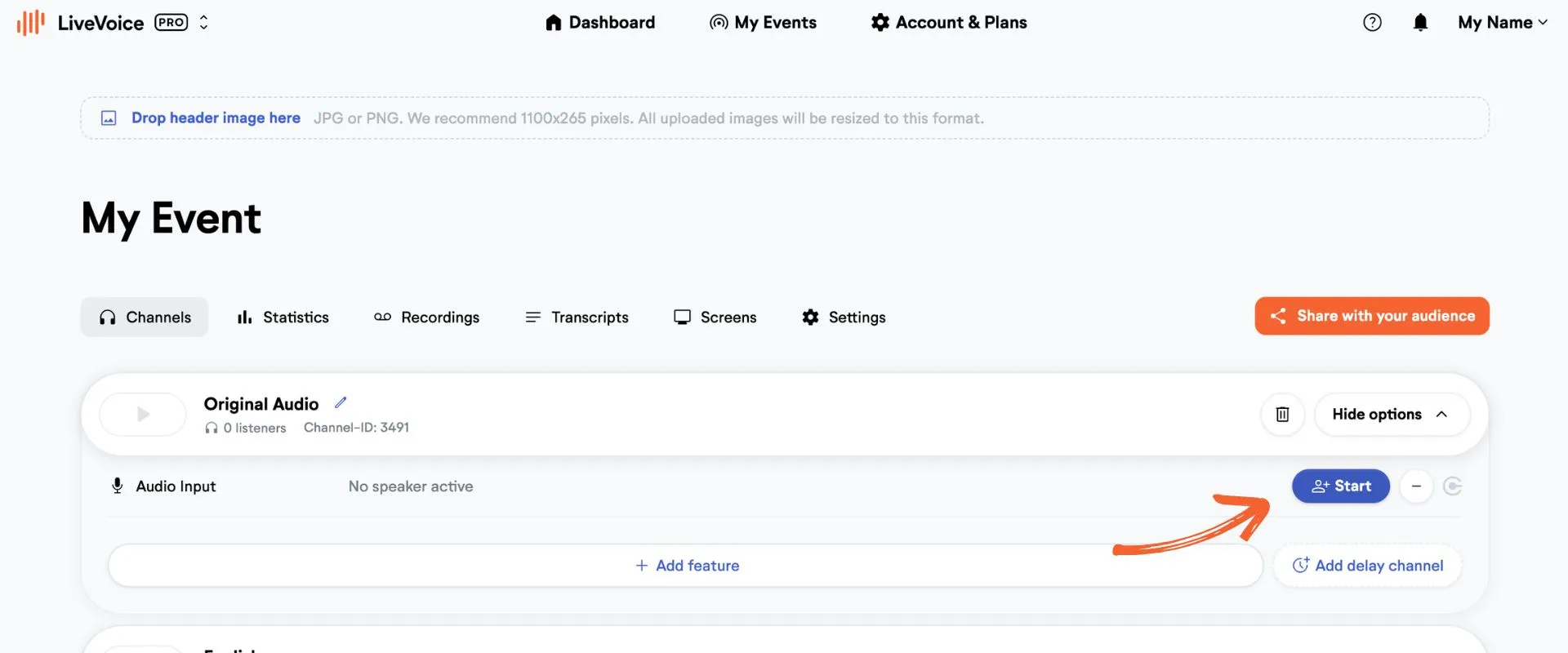Click the header image placeholder icon
The height and width of the screenshot is (653, 1568).
point(109,118)
